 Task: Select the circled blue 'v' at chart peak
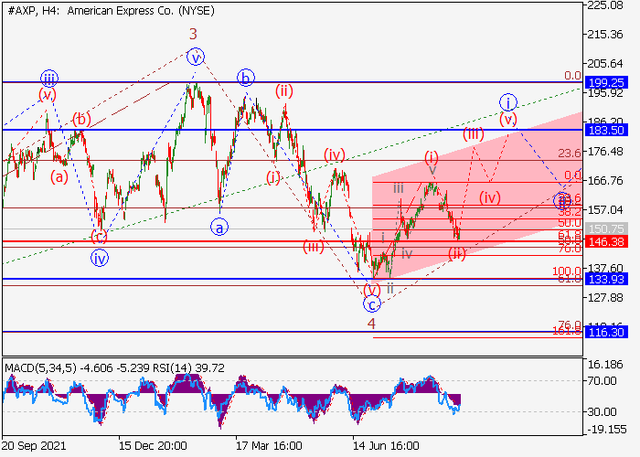click(196, 56)
